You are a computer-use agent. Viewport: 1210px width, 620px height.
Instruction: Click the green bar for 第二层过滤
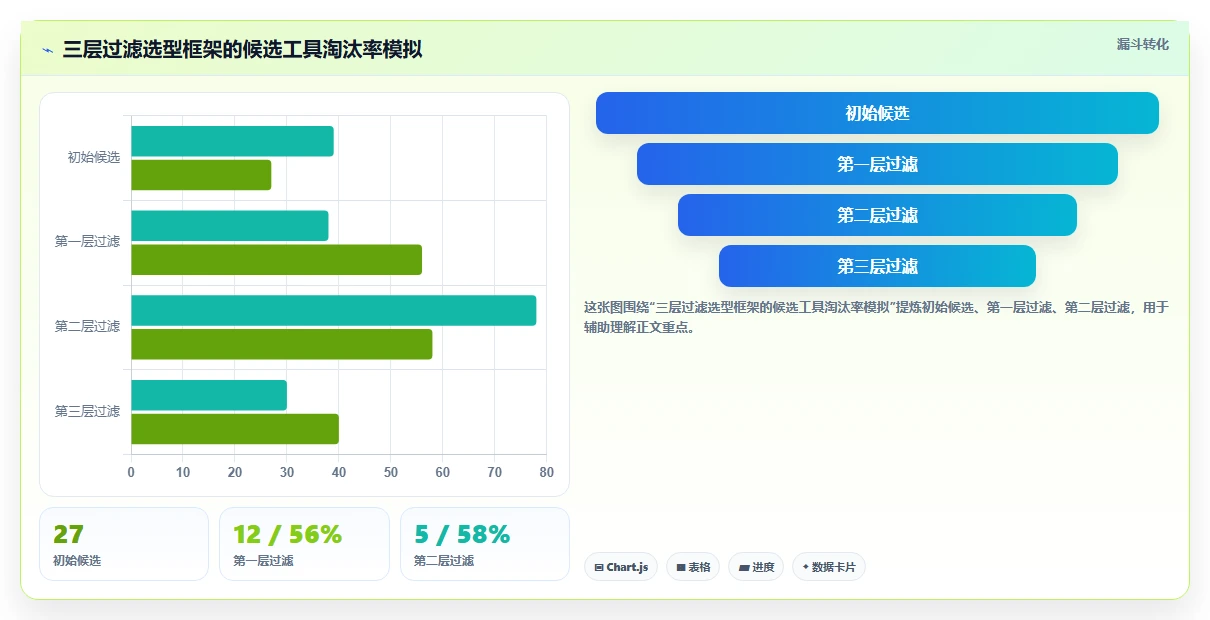(281, 344)
